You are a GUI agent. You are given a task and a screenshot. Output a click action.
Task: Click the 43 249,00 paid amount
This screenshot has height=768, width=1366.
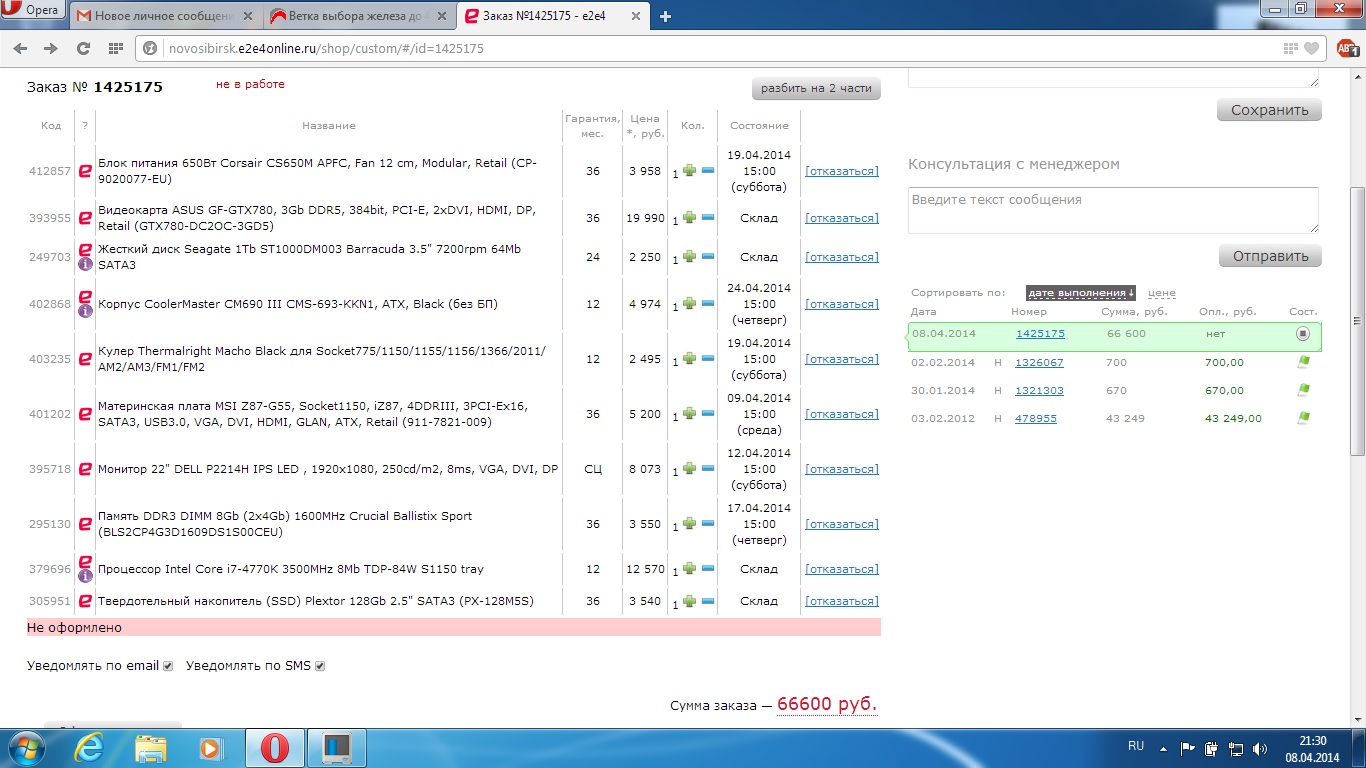pyautogui.click(x=1234, y=418)
